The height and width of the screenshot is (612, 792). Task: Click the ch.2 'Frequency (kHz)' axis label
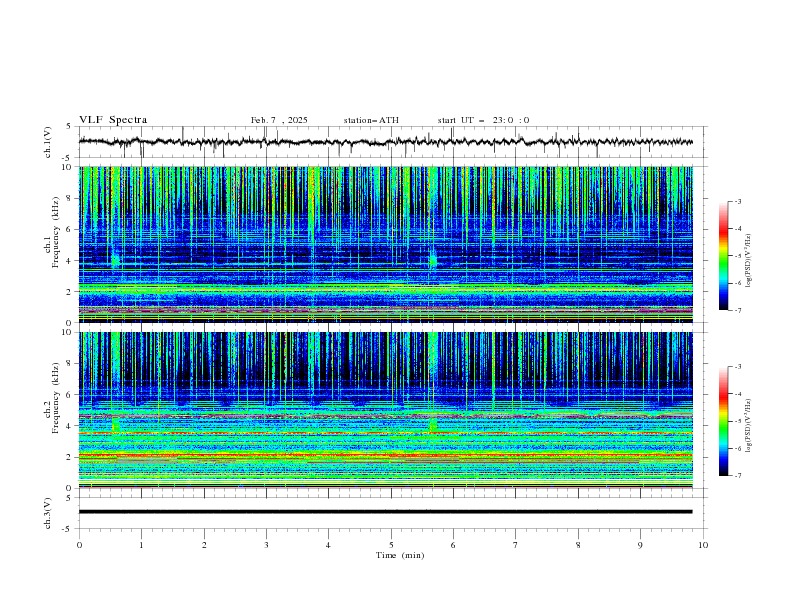[55, 398]
